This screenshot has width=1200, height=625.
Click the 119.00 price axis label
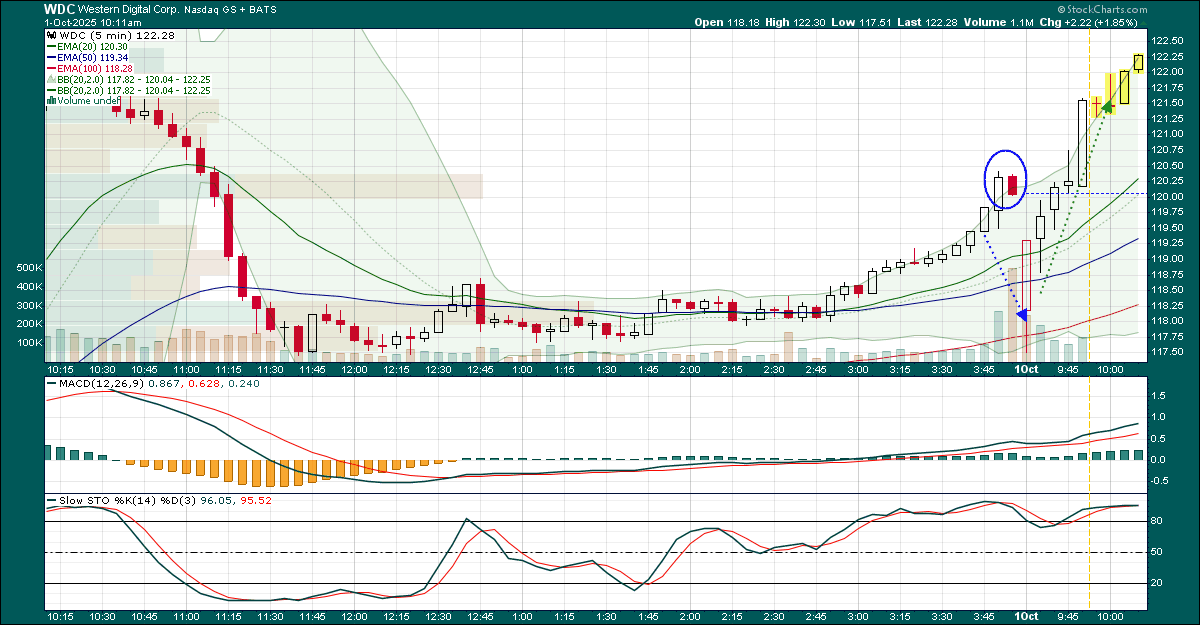[1167, 258]
